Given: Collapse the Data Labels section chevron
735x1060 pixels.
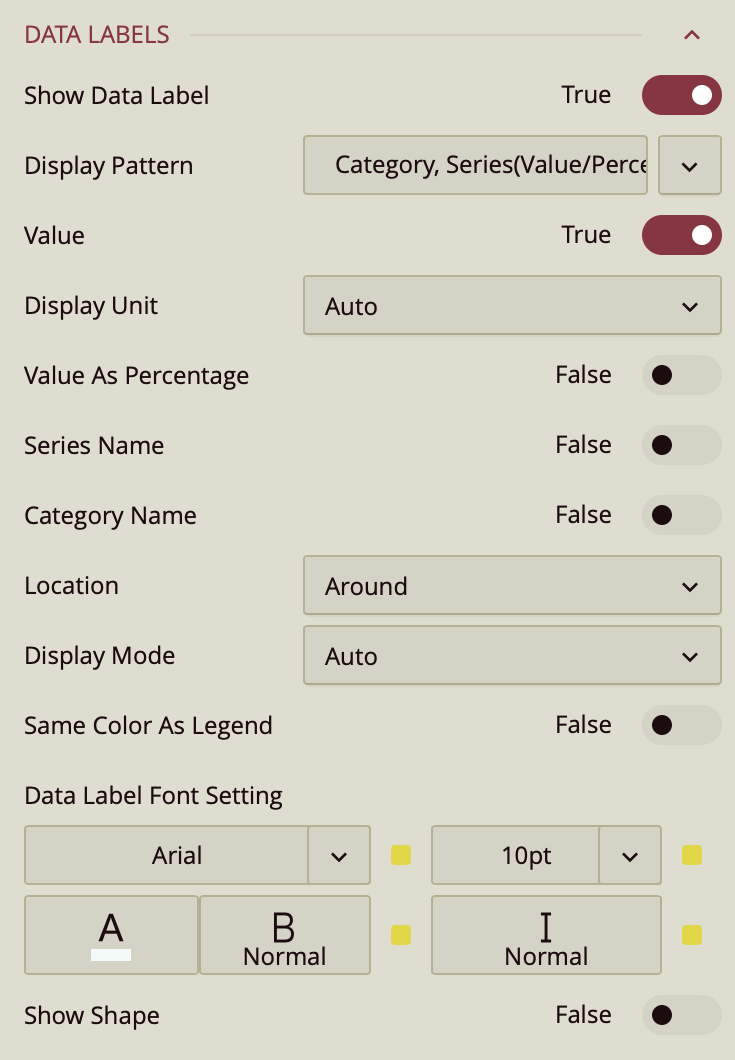Looking at the screenshot, I should point(691,35).
